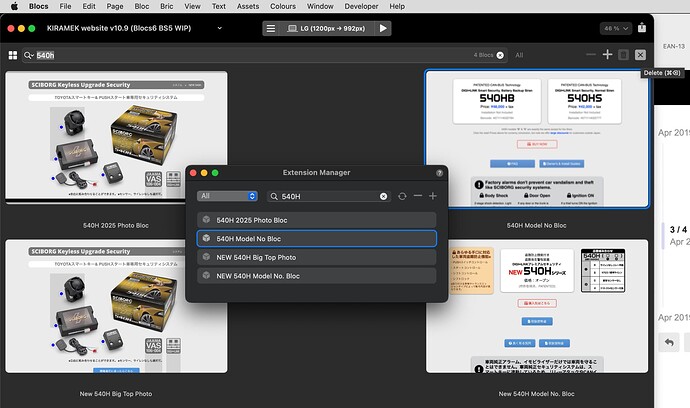This screenshot has height=408, width=690.
Task: Open the Bloc menu
Action: click(x=142, y=6)
